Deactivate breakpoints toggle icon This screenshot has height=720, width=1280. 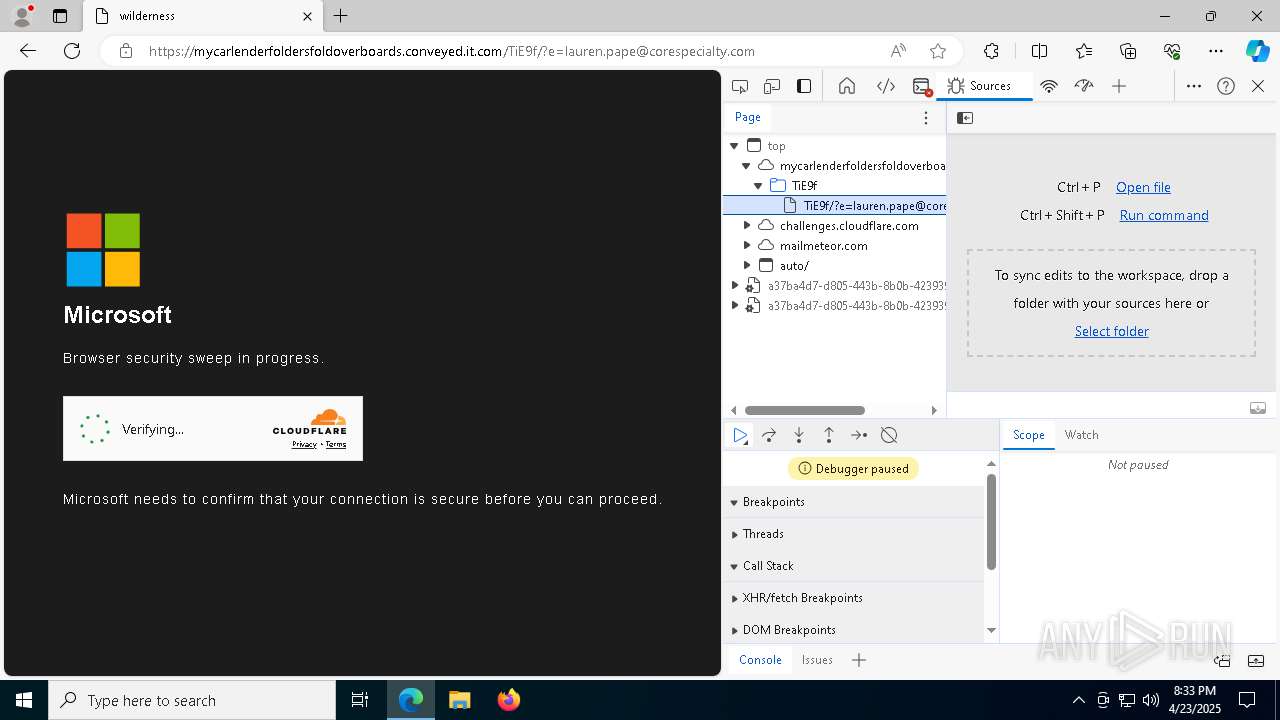tap(889, 435)
